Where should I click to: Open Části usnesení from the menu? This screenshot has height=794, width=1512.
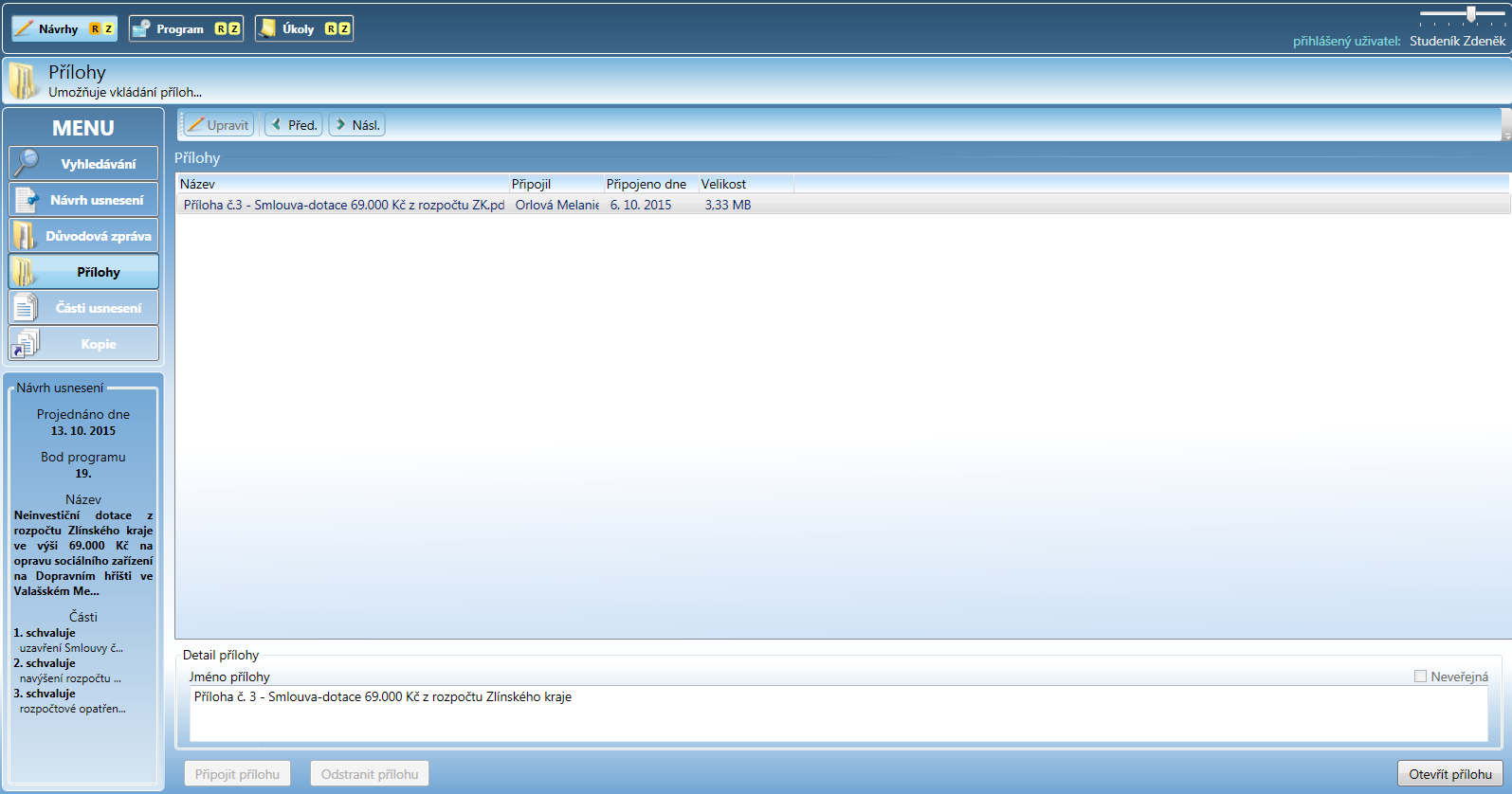[83, 308]
